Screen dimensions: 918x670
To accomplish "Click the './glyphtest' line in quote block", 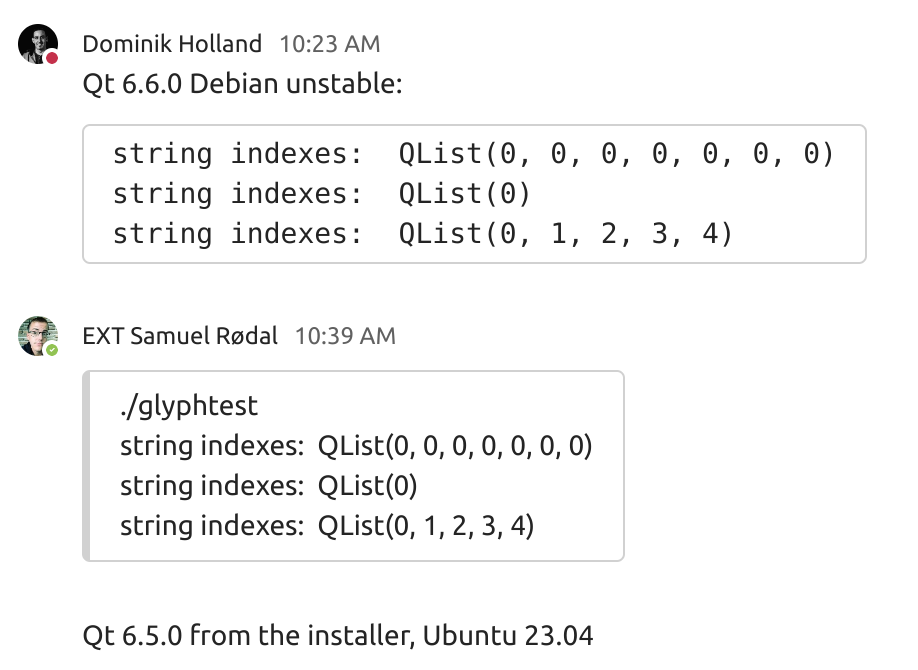I will [189, 406].
